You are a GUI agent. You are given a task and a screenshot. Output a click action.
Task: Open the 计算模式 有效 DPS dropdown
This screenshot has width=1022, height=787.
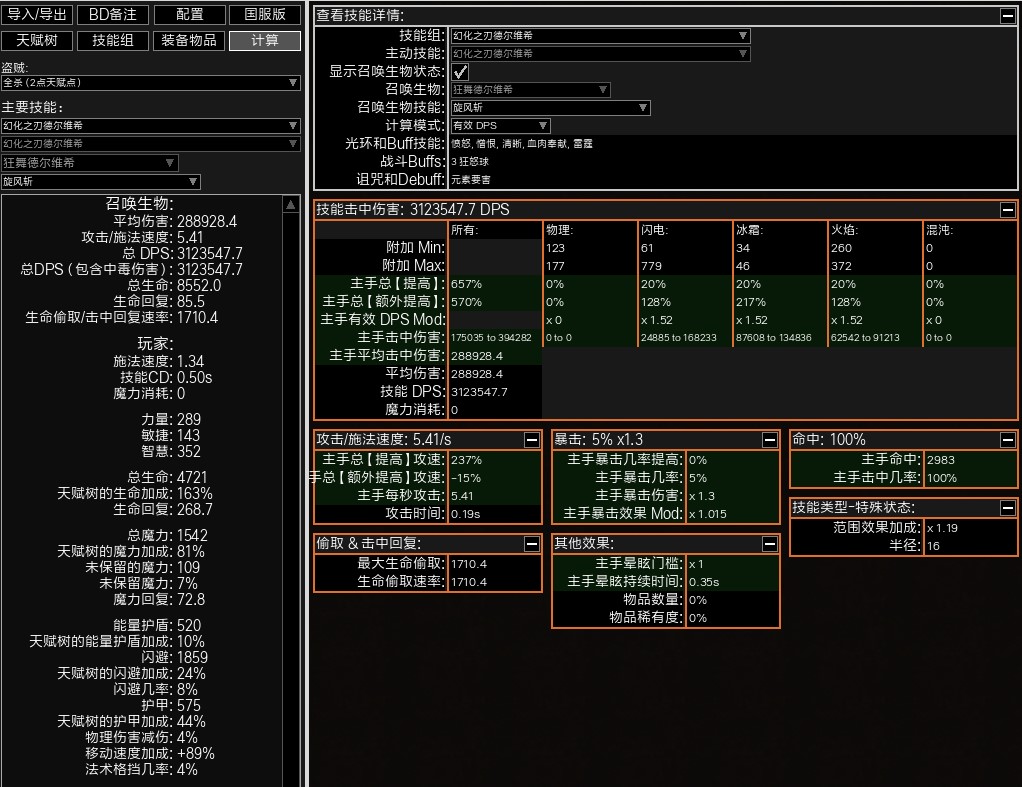(x=500, y=126)
